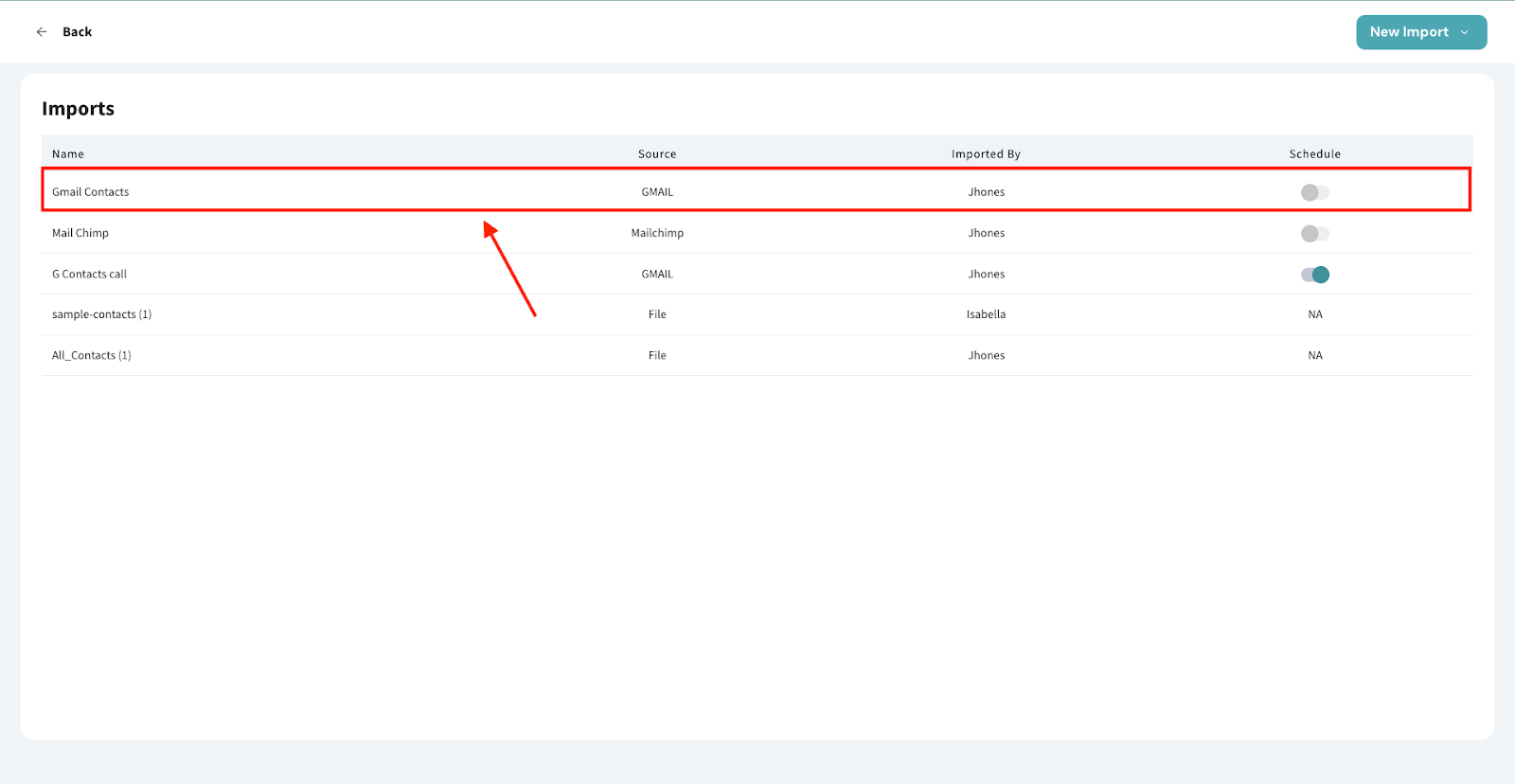Click the Imported By column header
This screenshot has width=1515, height=784.
pos(986,154)
